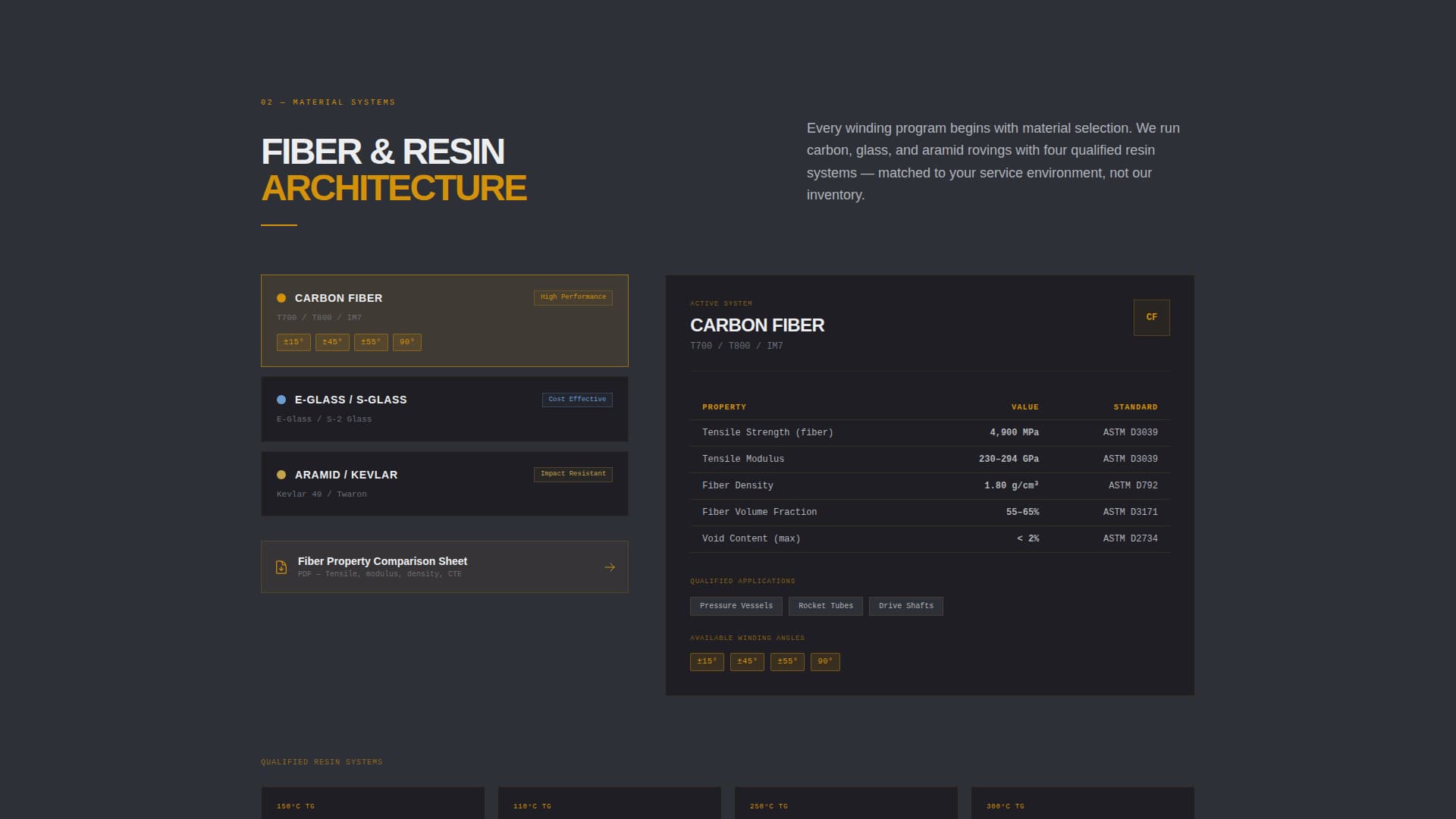Download the Fiber Property Comparison Sheet
This screenshot has width=1456, height=819.
point(444,566)
